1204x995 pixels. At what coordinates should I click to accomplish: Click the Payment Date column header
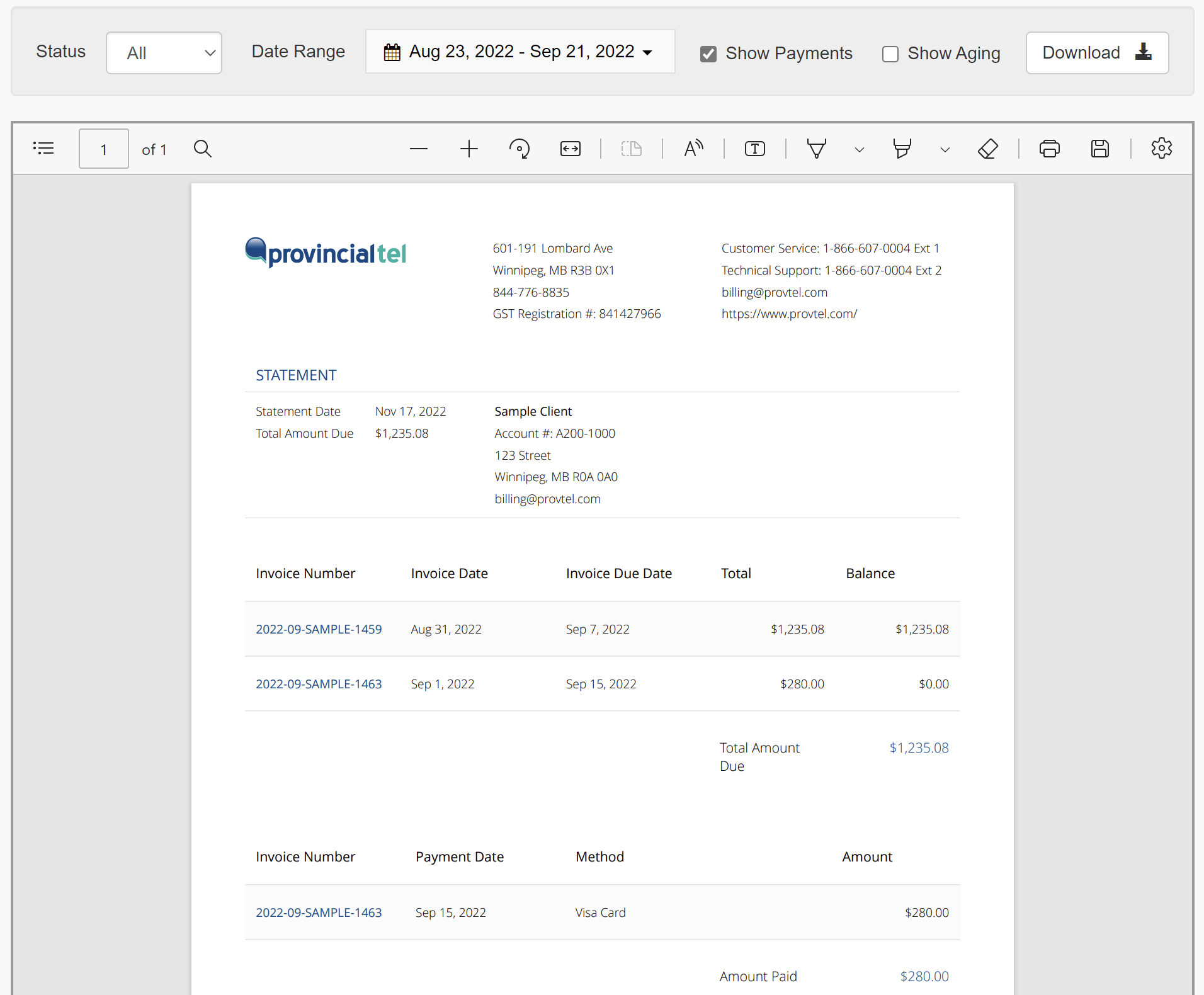coord(460,856)
